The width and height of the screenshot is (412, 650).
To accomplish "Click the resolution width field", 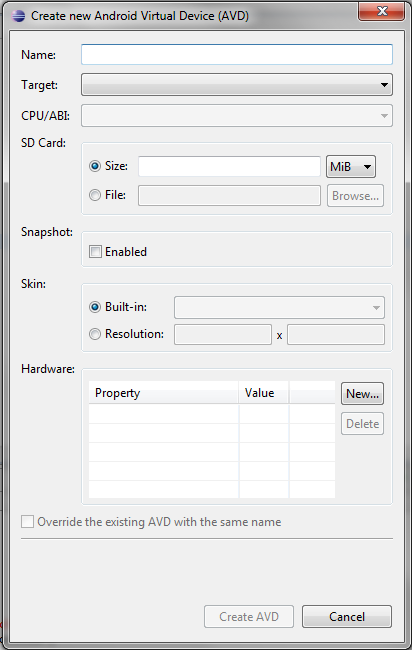I will coord(223,335).
